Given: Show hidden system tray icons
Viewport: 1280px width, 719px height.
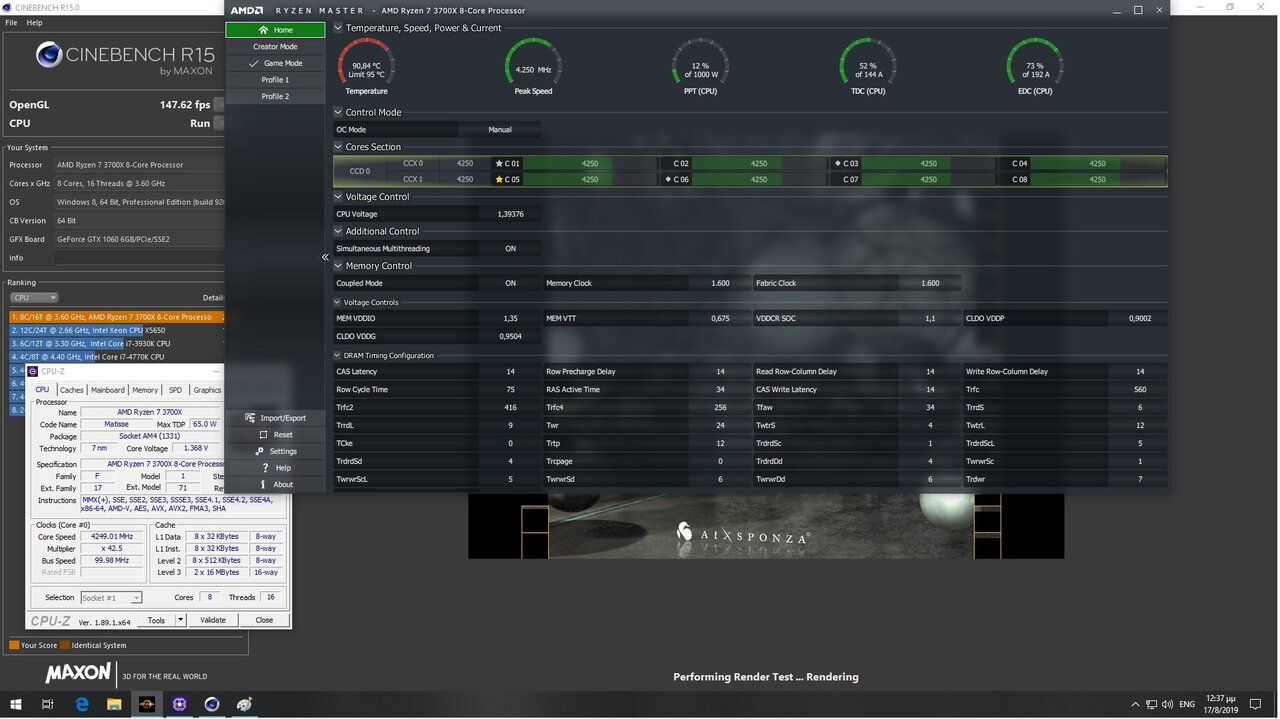Looking at the screenshot, I should [1135, 705].
